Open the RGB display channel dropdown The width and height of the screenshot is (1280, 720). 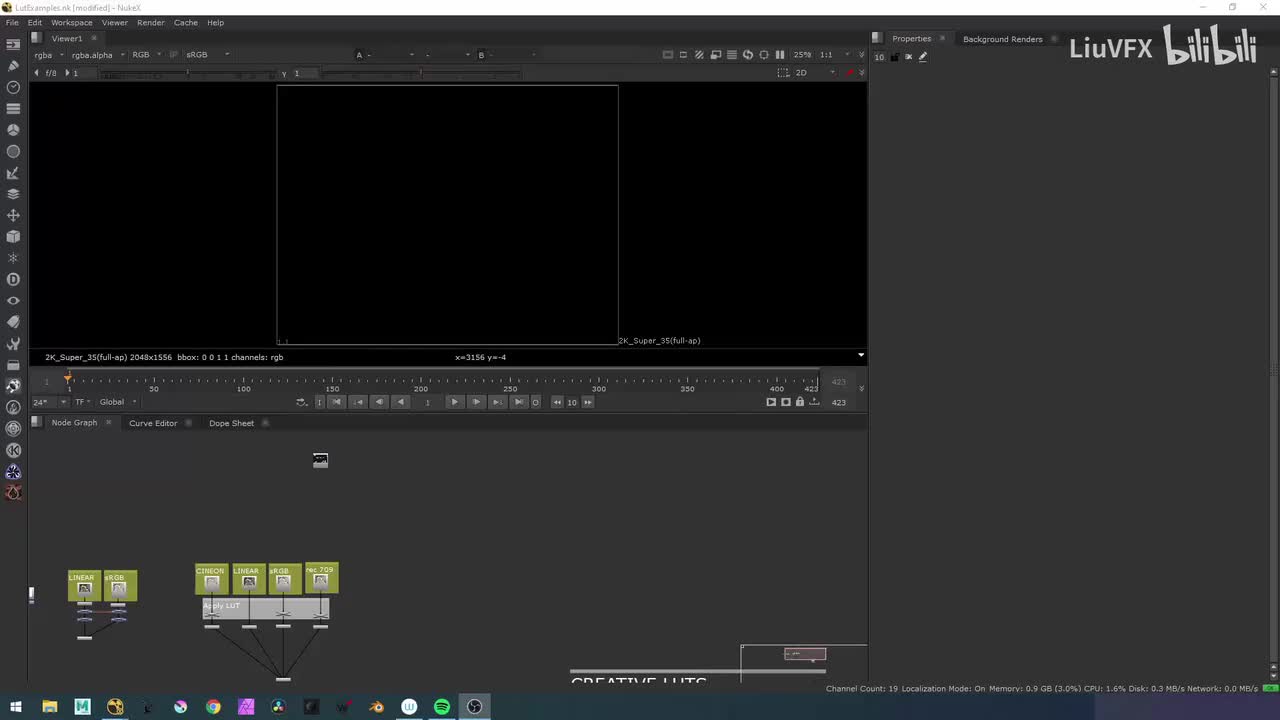[146, 55]
